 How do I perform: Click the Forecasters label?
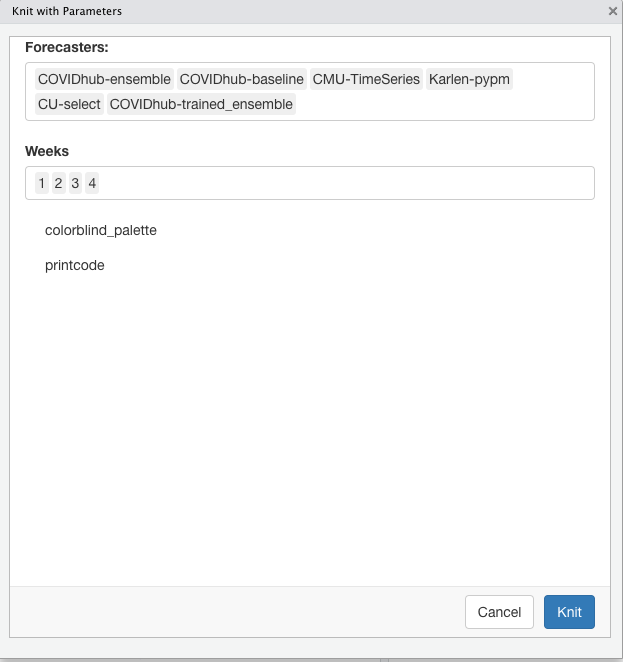(x=67, y=47)
